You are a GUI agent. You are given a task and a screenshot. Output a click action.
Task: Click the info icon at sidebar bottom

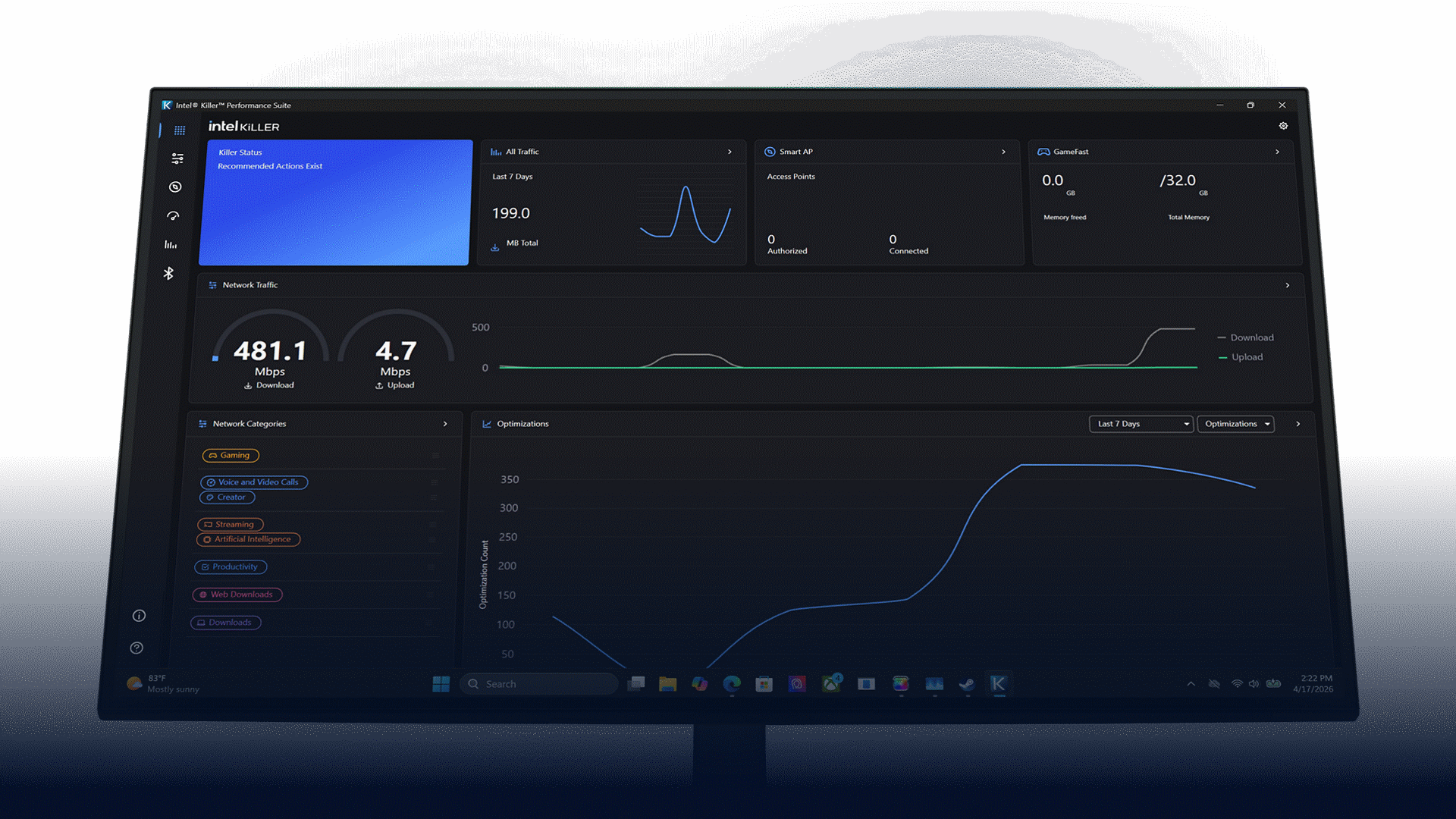point(139,616)
